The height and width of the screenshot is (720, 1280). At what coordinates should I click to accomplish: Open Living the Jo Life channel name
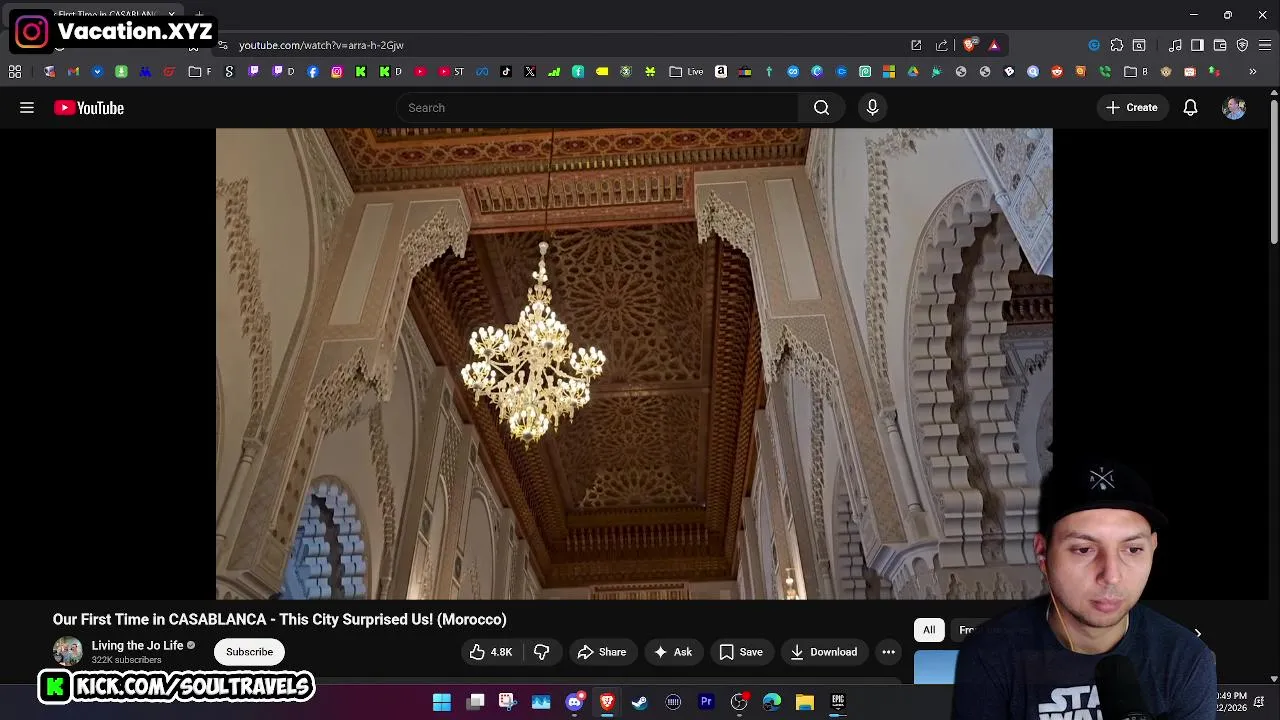pyautogui.click(x=137, y=645)
